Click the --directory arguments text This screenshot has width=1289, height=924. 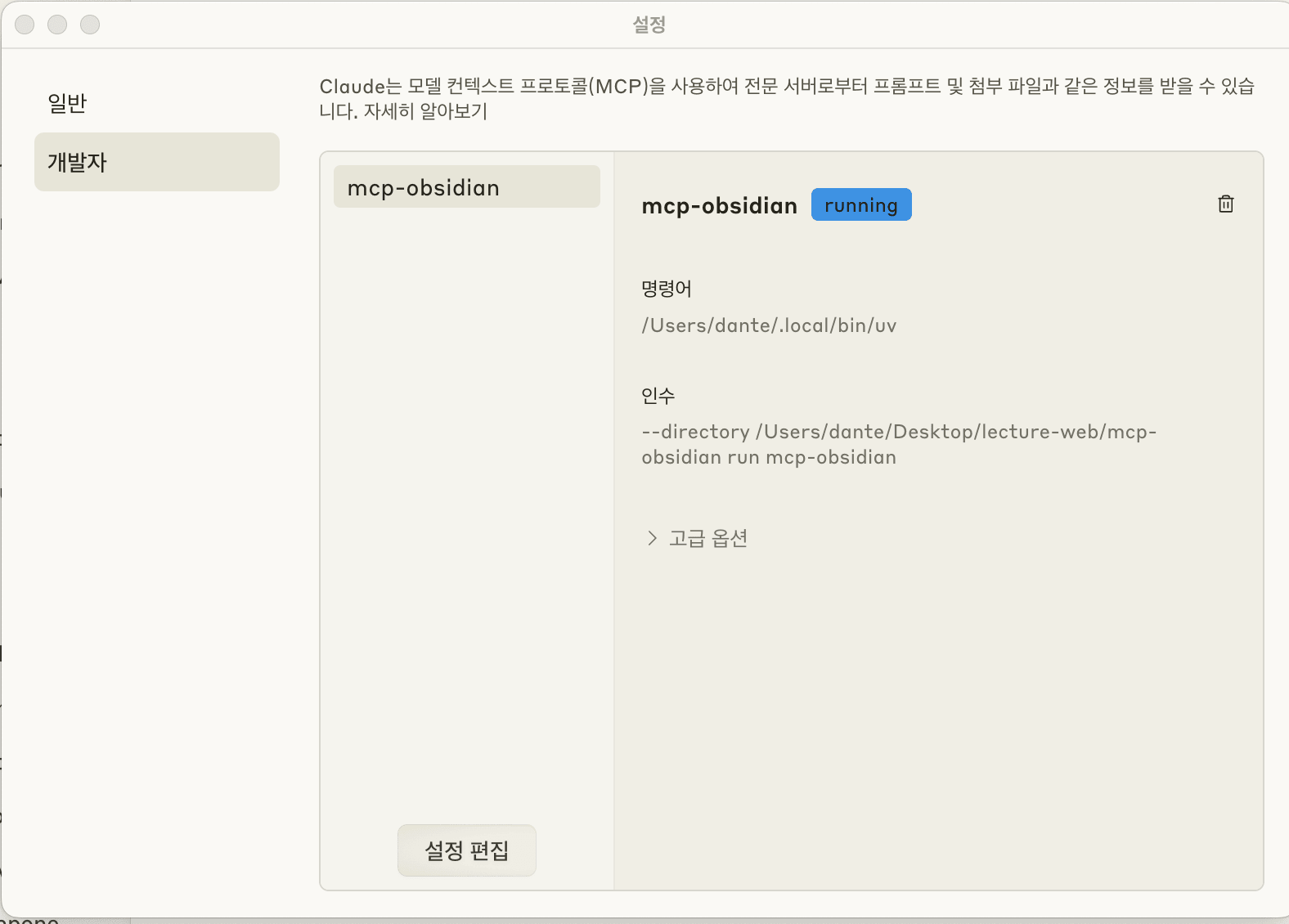pyautogui.click(x=899, y=444)
